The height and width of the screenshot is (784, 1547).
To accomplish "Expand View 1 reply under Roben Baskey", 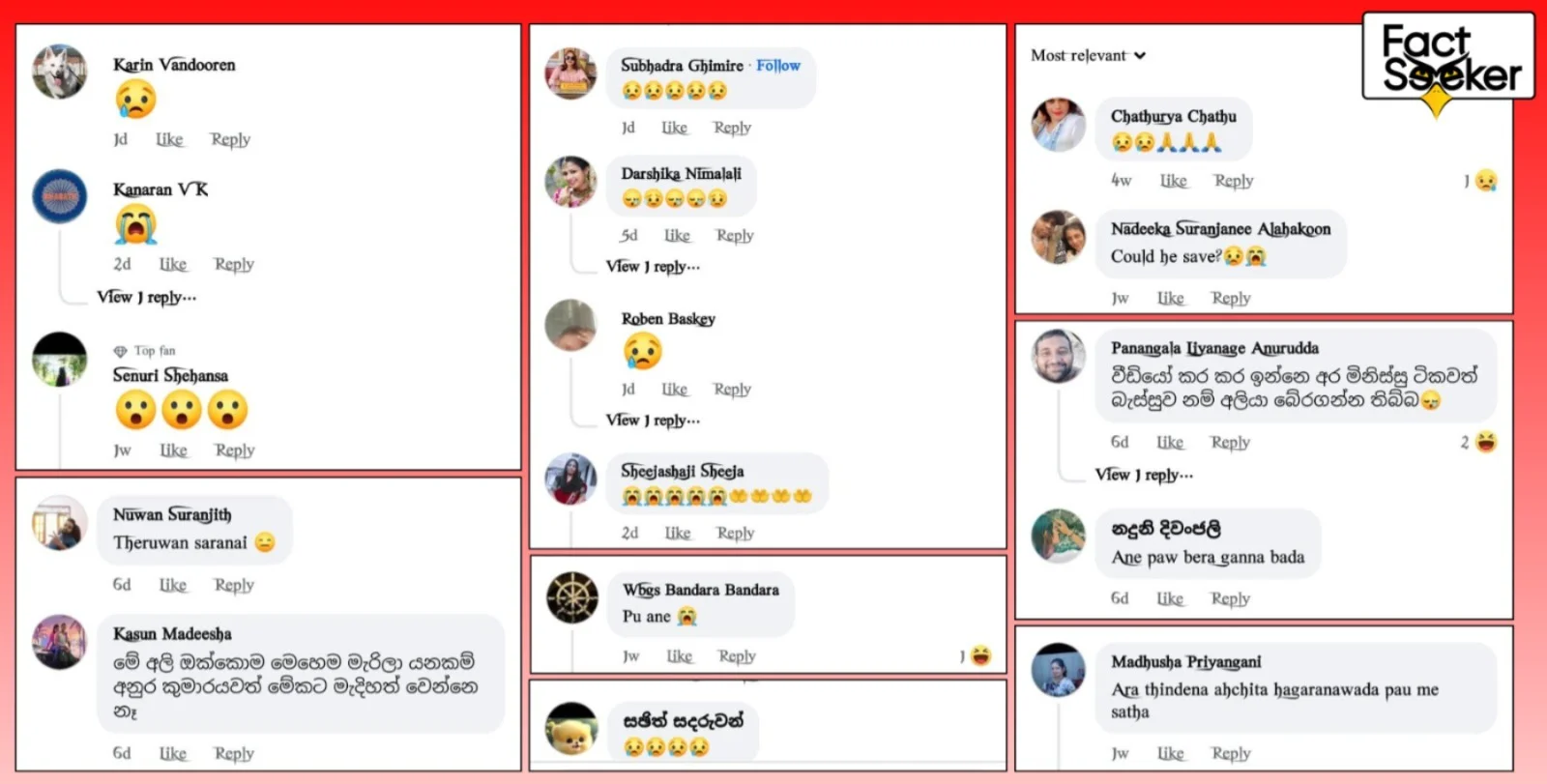I will point(653,420).
